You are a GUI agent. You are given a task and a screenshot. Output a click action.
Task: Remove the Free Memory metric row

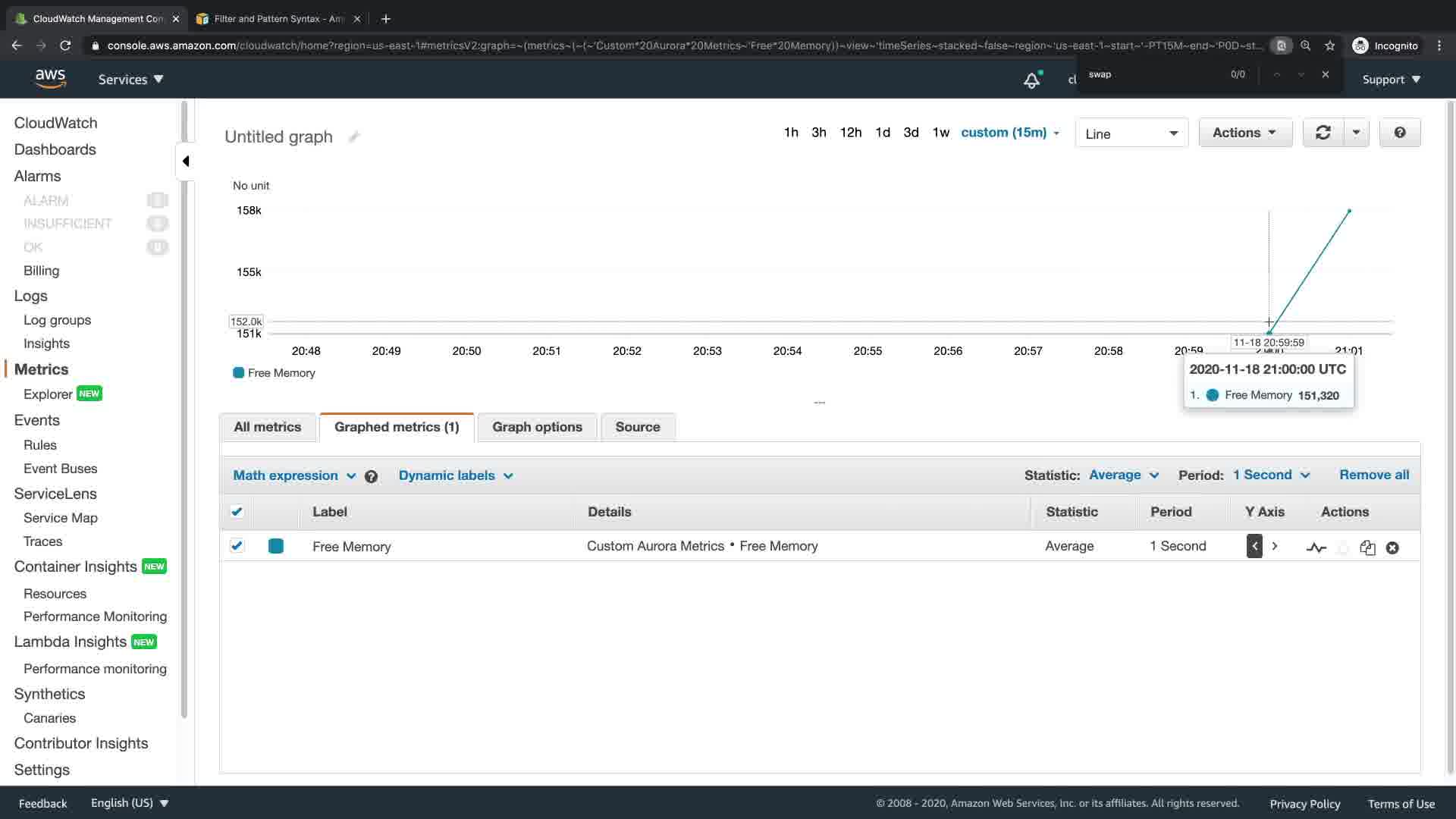click(1392, 548)
